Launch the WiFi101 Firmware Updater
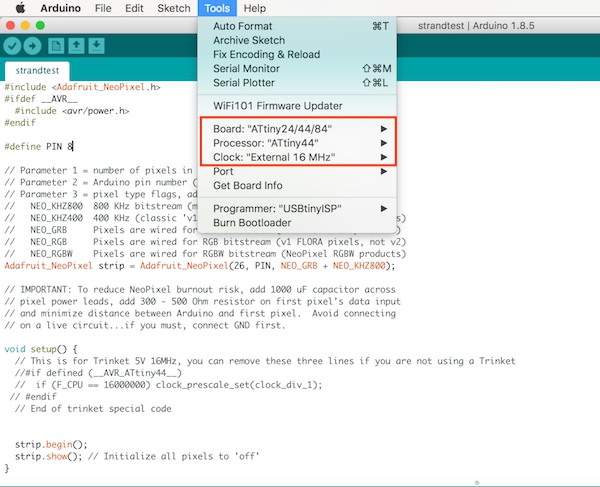This screenshot has height=487, width=600. click(x=297, y=106)
